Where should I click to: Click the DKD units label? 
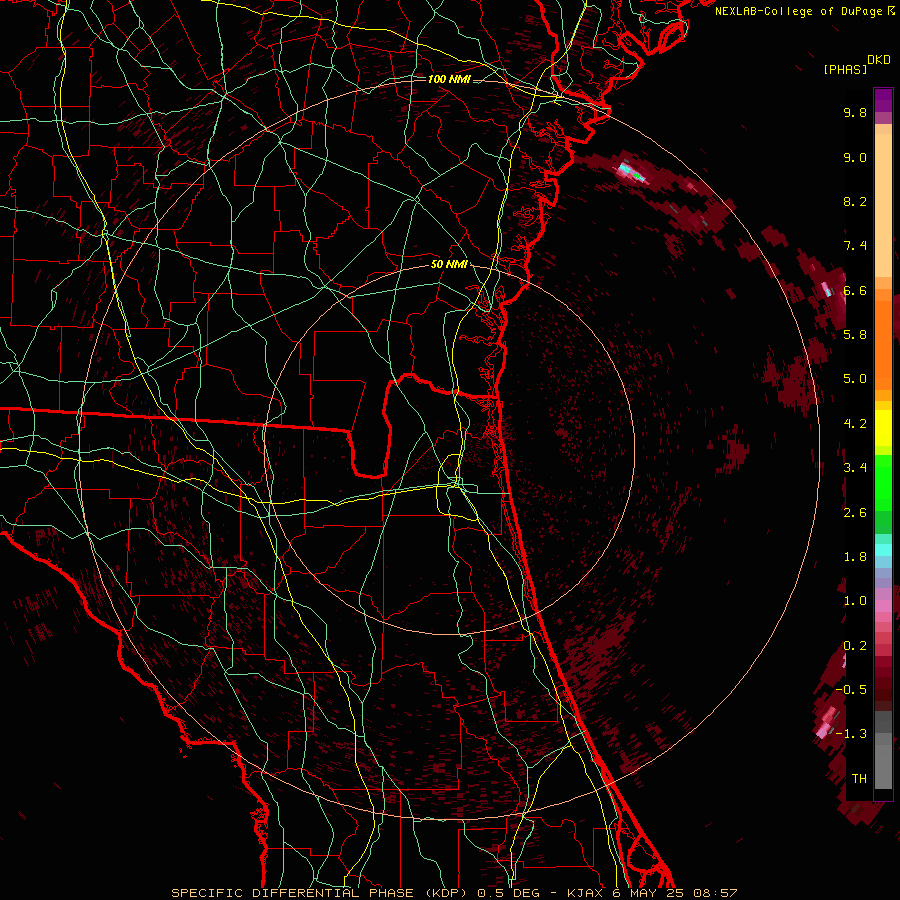pyautogui.click(x=879, y=60)
